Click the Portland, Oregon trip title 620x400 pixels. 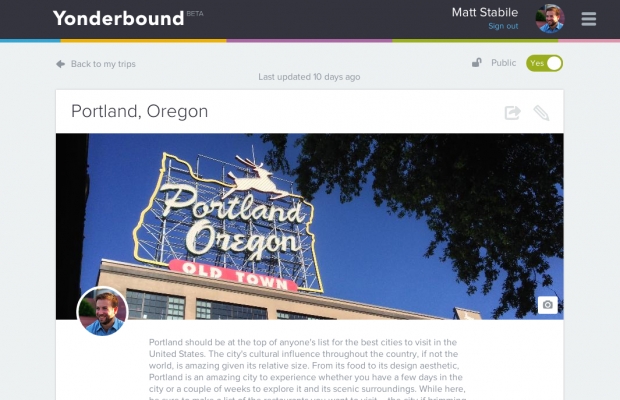pos(140,111)
